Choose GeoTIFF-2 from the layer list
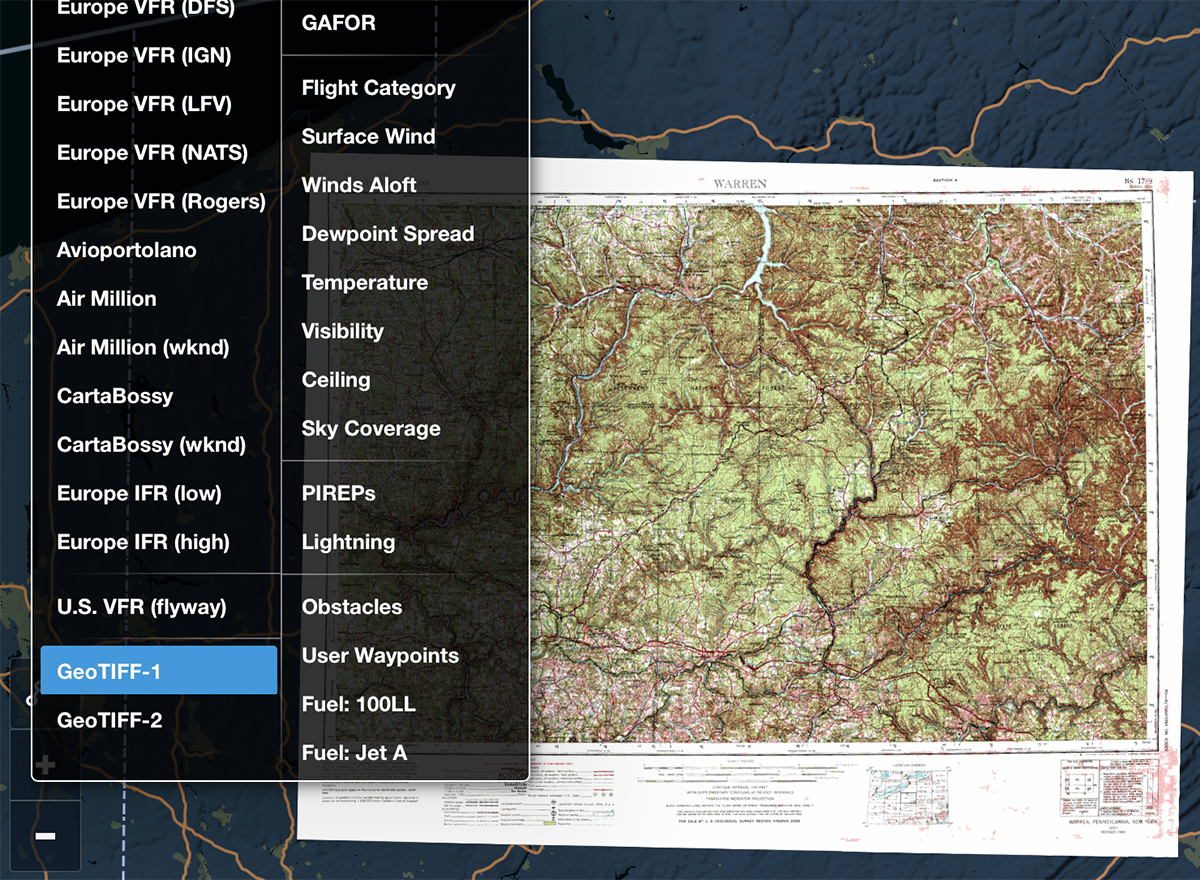 (x=110, y=720)
